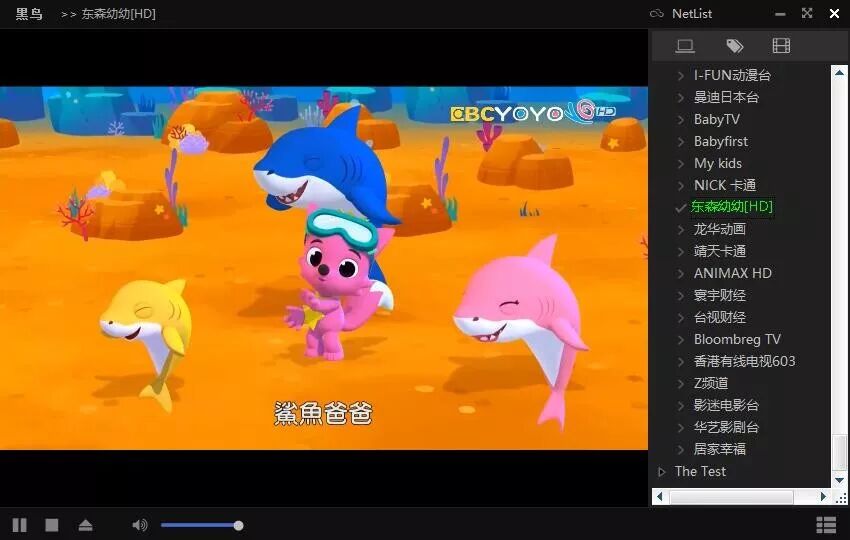Switch to the tags tab icon
The height and width of the screenshot is (540, 850).
pos(735,46)
